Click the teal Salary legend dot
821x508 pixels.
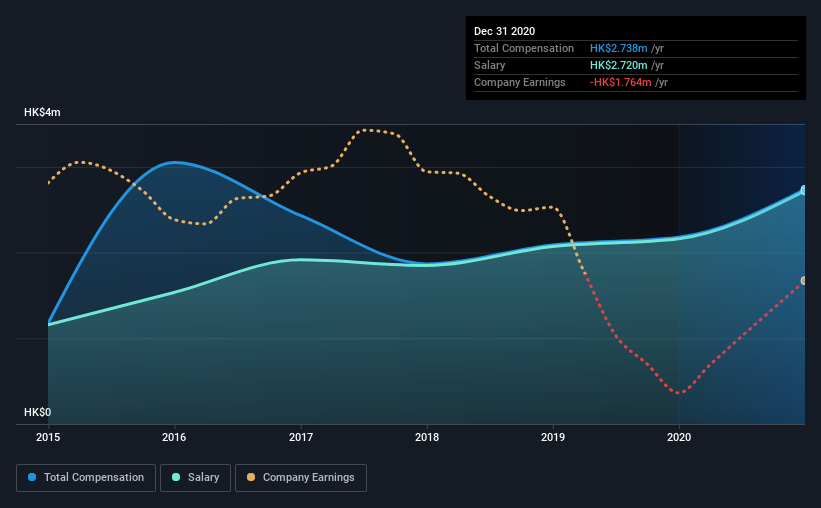pos(176,477)
